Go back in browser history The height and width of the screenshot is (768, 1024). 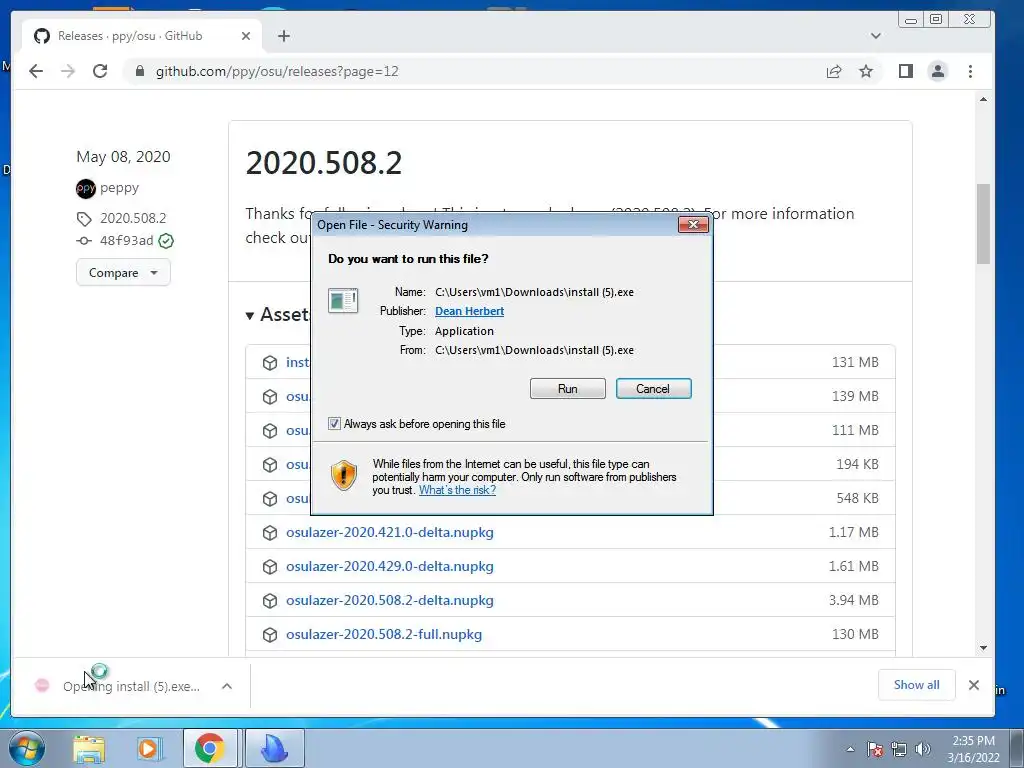pos(36,71)
